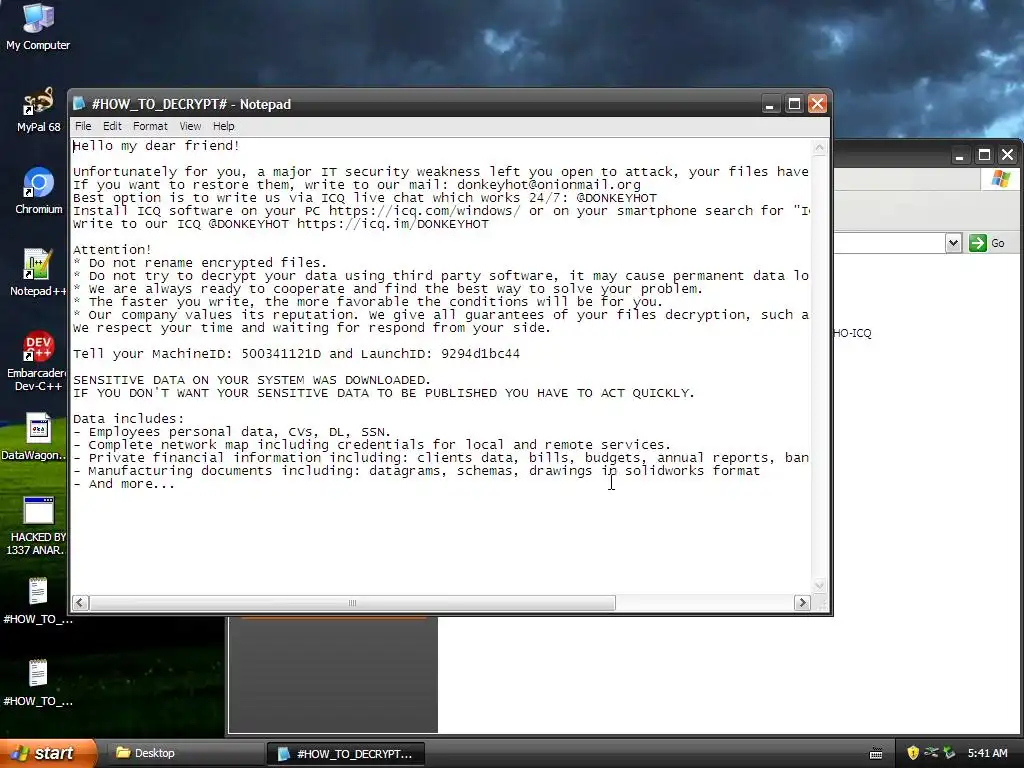1024x768 pixels.
Task: Select the HACKED BY 1337 ANAR desktop icon
Action: 37,526
